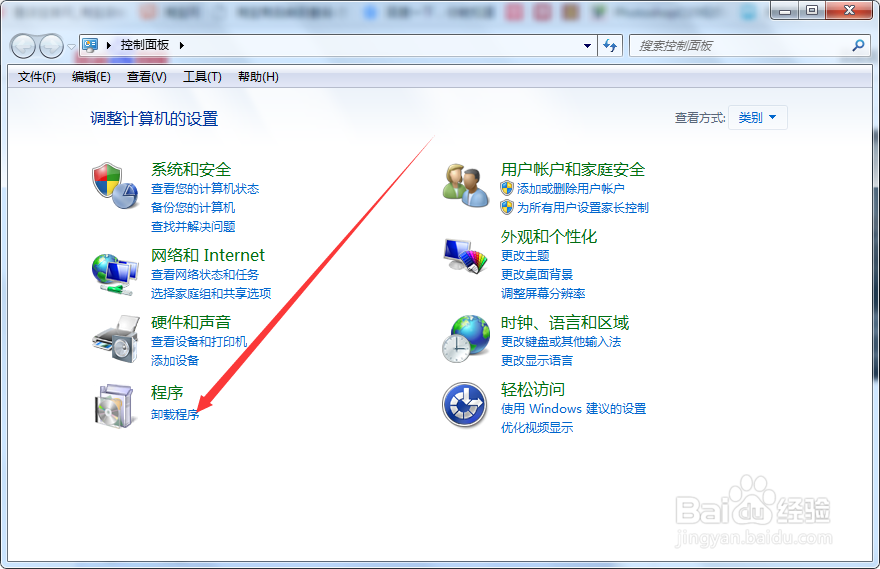The height and width of the screenshot is (569, 880).
Task: Click the 卸载程序 link
Action: click(175, 415)
